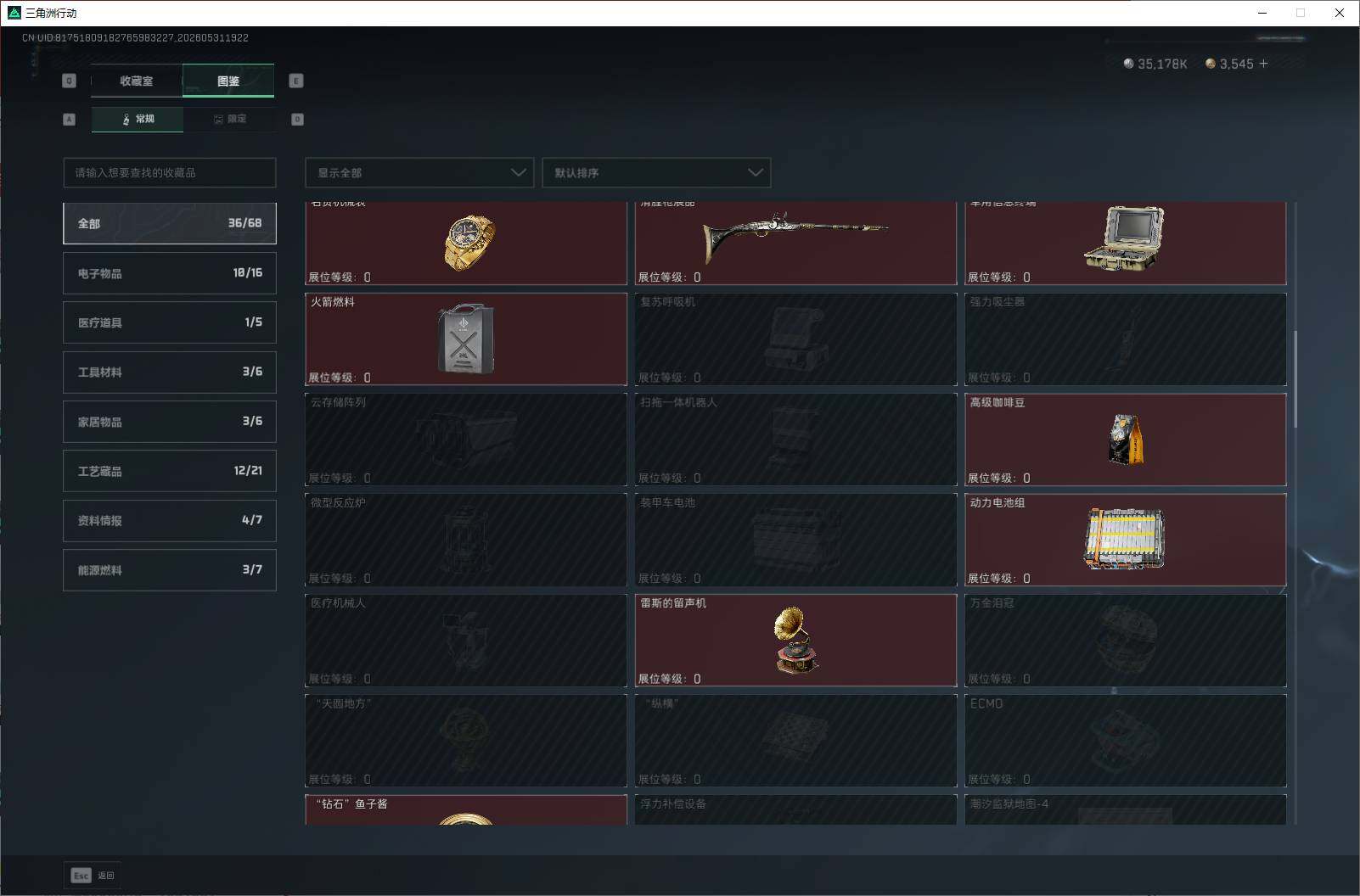Open the 默认排序 sort dropdown
Screen dimensions: 1360x896
656,172
